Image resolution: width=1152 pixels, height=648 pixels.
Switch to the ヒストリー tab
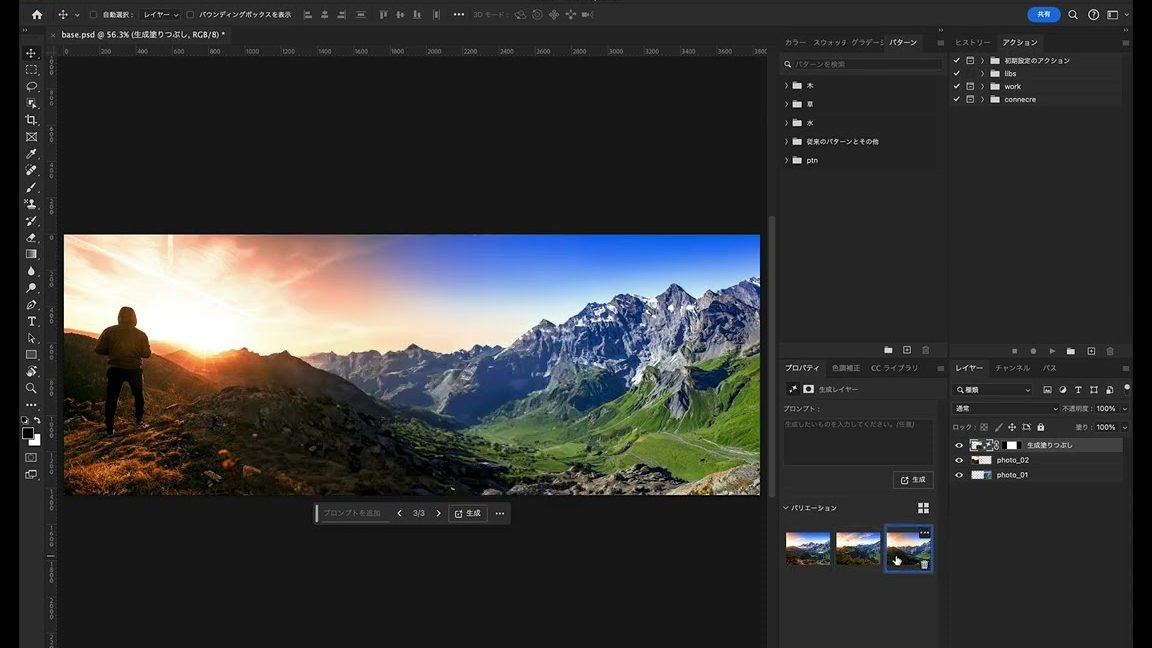[973, 43]
